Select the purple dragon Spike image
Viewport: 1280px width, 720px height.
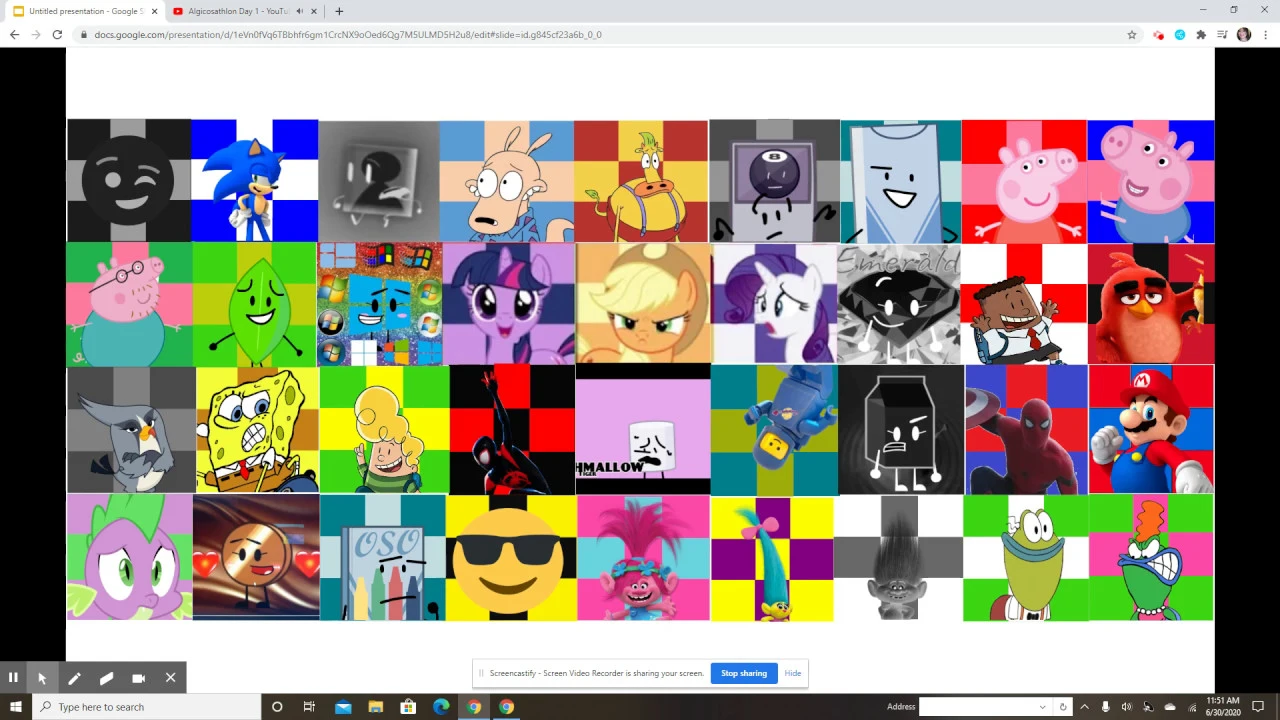(129, 557)
